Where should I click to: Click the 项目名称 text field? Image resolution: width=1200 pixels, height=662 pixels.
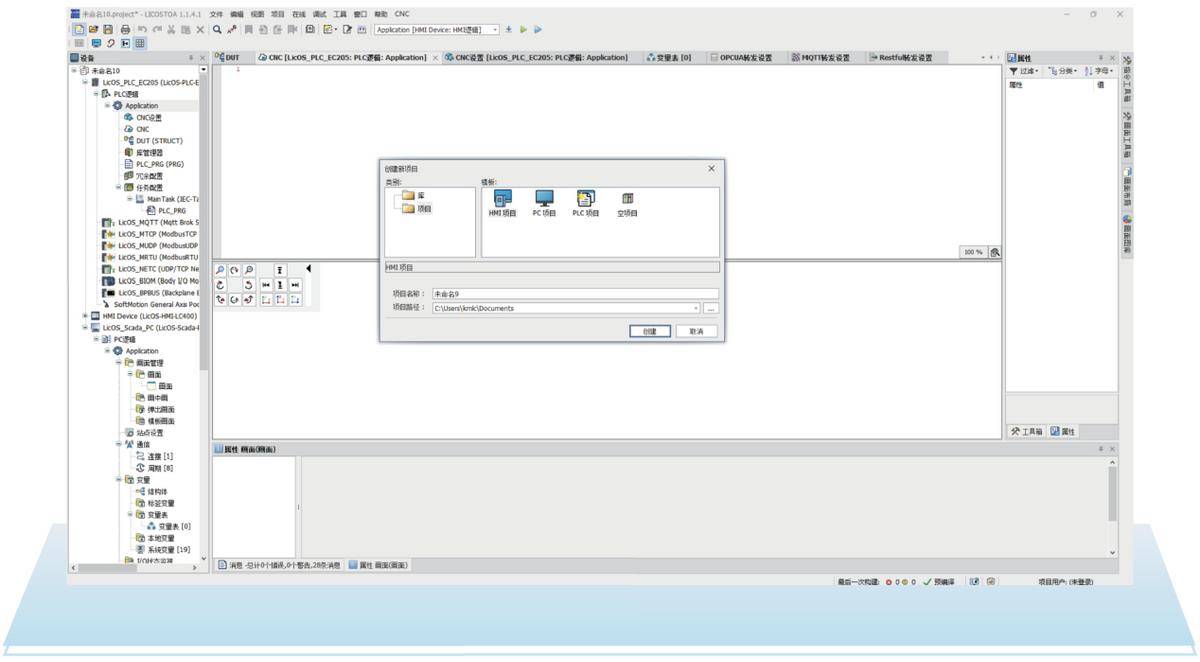pos(574,294)
